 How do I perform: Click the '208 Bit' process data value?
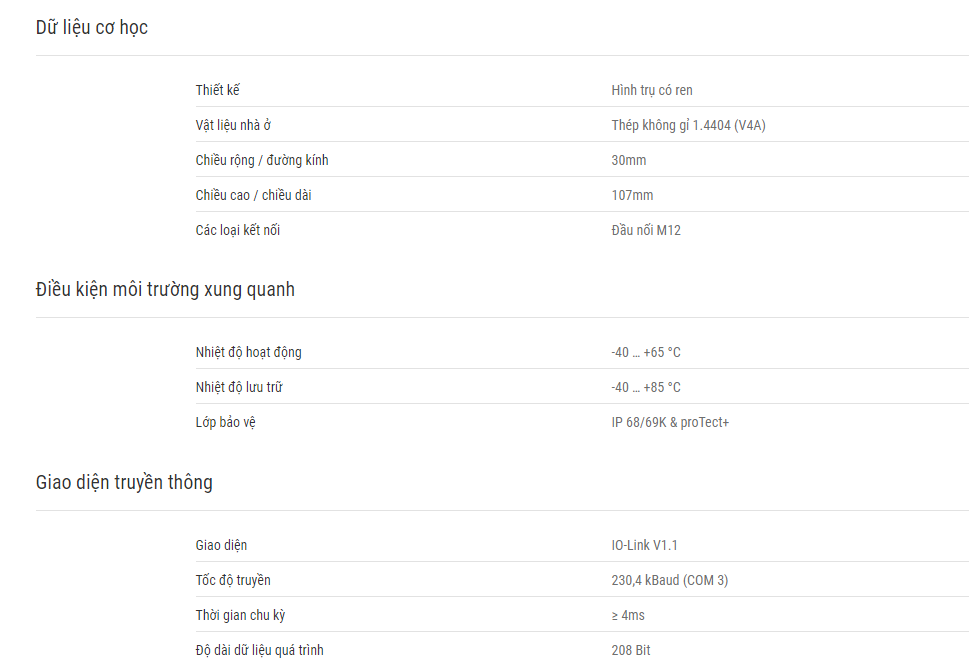[631, 651]
